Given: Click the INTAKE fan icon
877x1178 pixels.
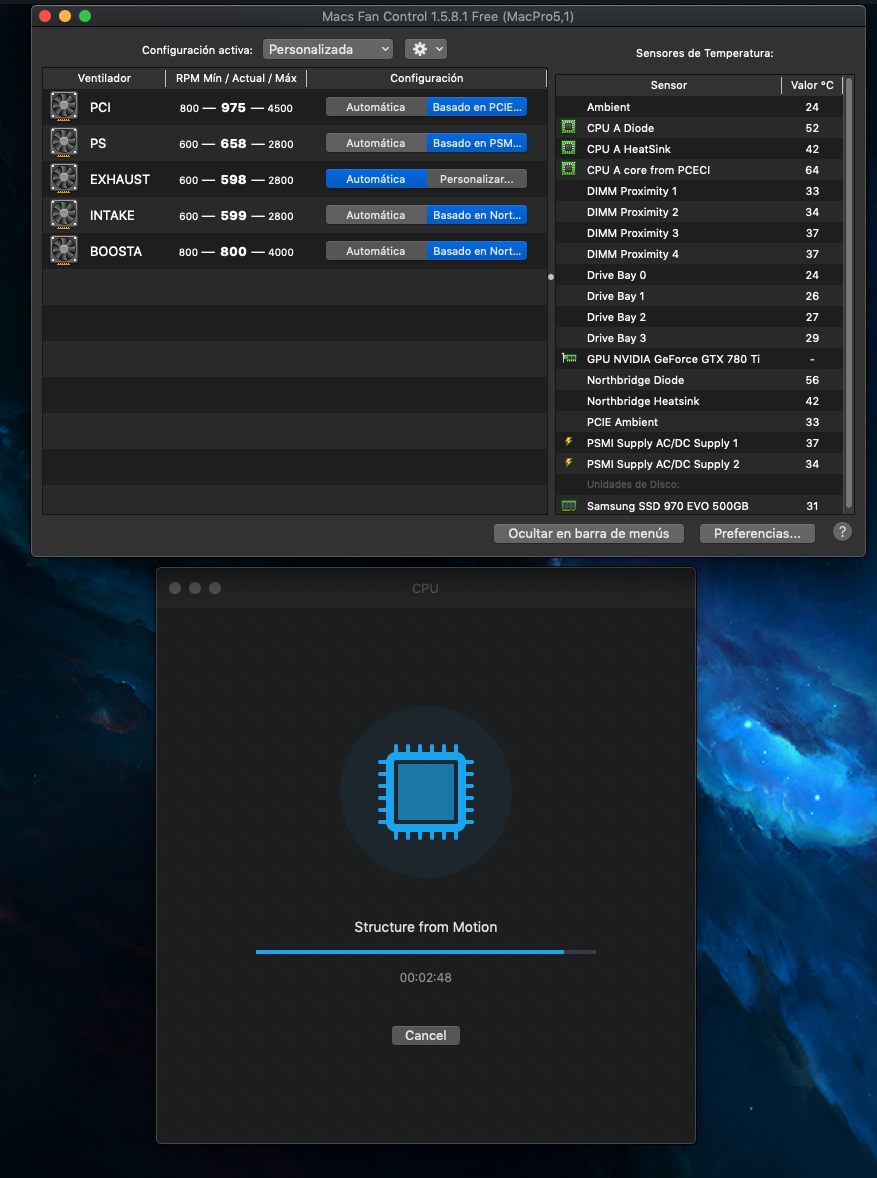Looking at the screenshot, I should 64,214.
